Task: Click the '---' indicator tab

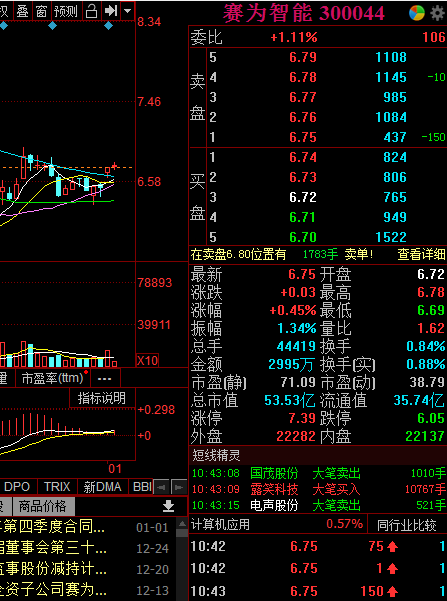Action: [104, 378]
